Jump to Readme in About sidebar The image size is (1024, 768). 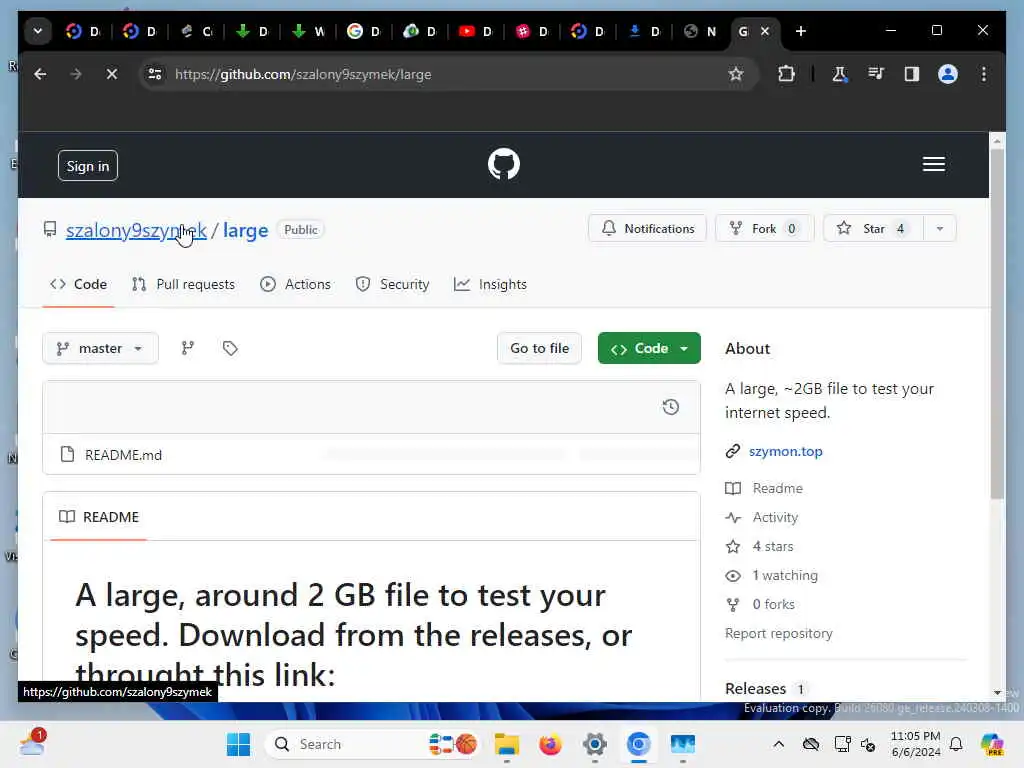(x=777, y=488)
